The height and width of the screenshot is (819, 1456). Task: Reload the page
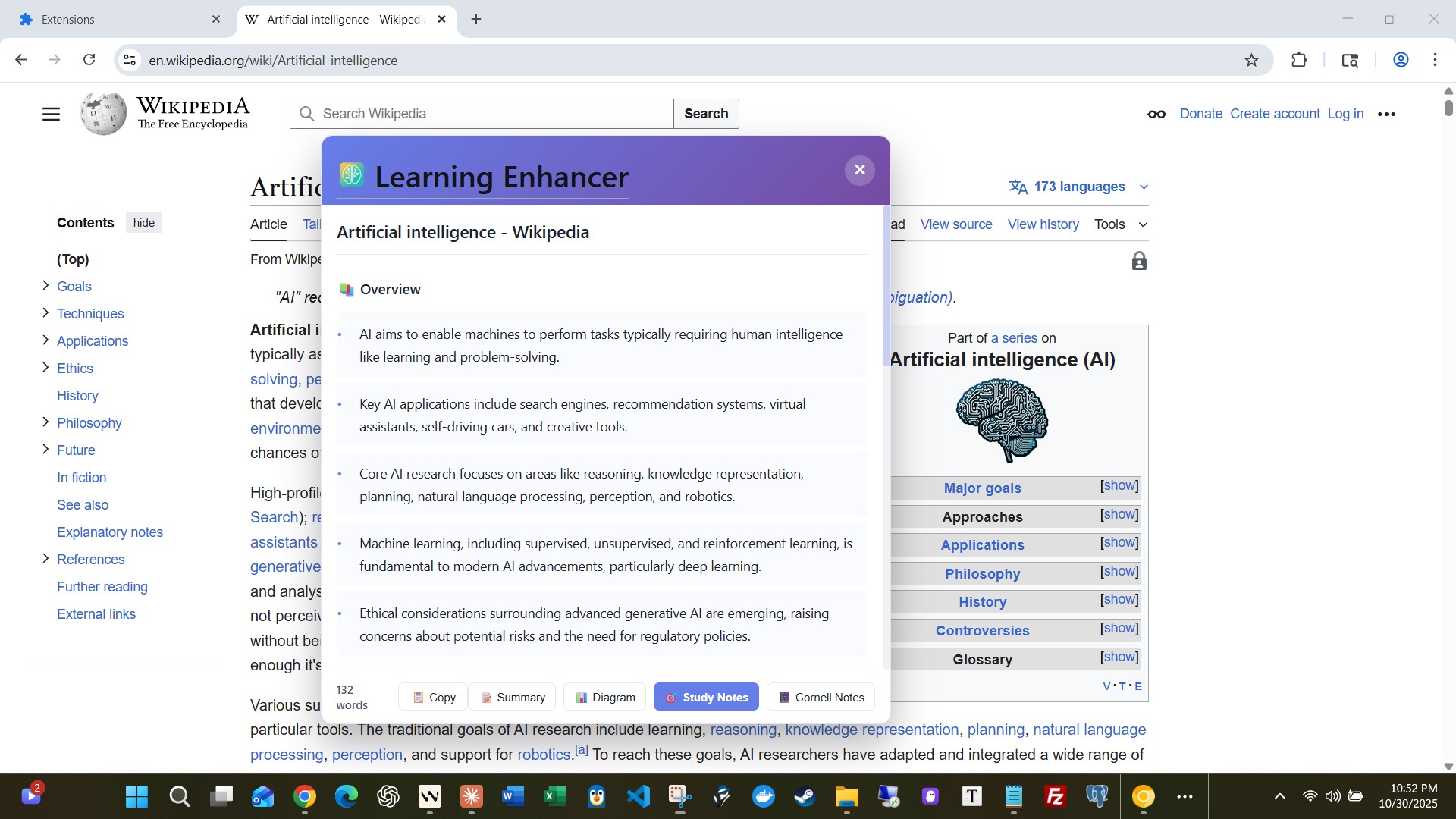89,60
